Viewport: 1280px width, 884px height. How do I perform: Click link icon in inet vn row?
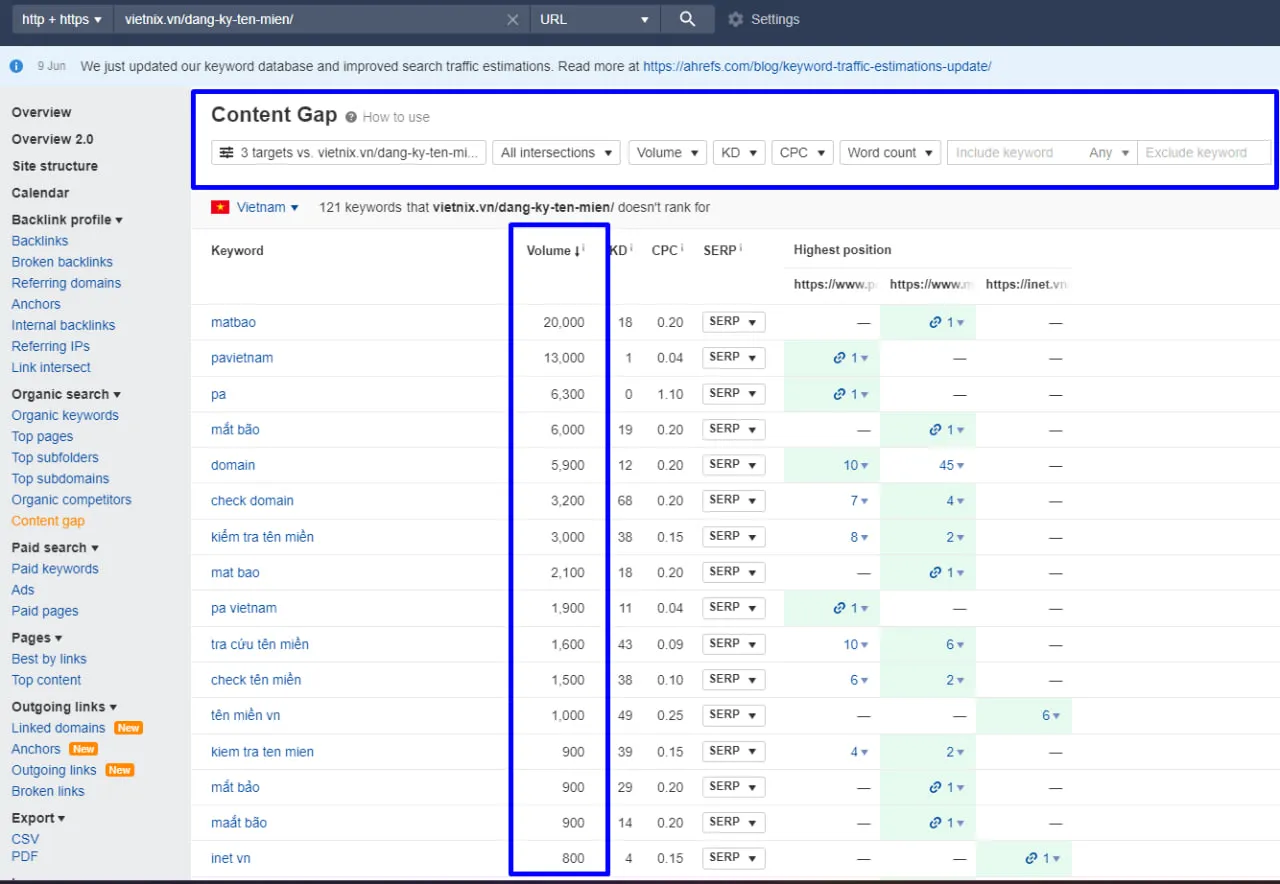[x=1031, y=858]
